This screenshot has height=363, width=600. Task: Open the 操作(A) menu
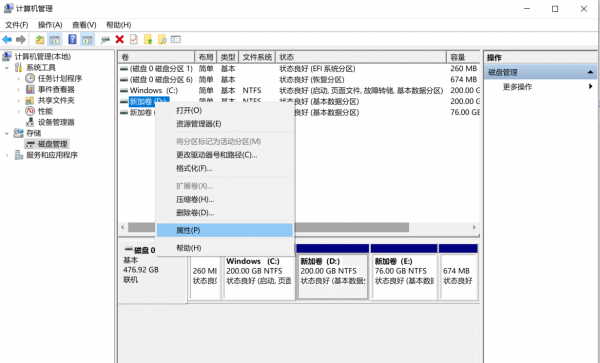coord(50,25)
